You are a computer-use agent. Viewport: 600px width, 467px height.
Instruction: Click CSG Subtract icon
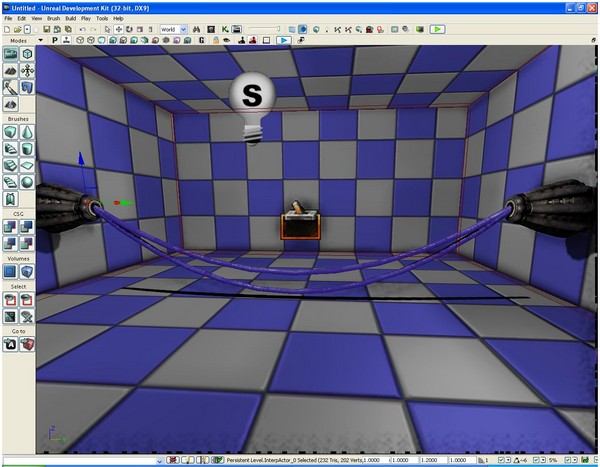click(27, 227)
